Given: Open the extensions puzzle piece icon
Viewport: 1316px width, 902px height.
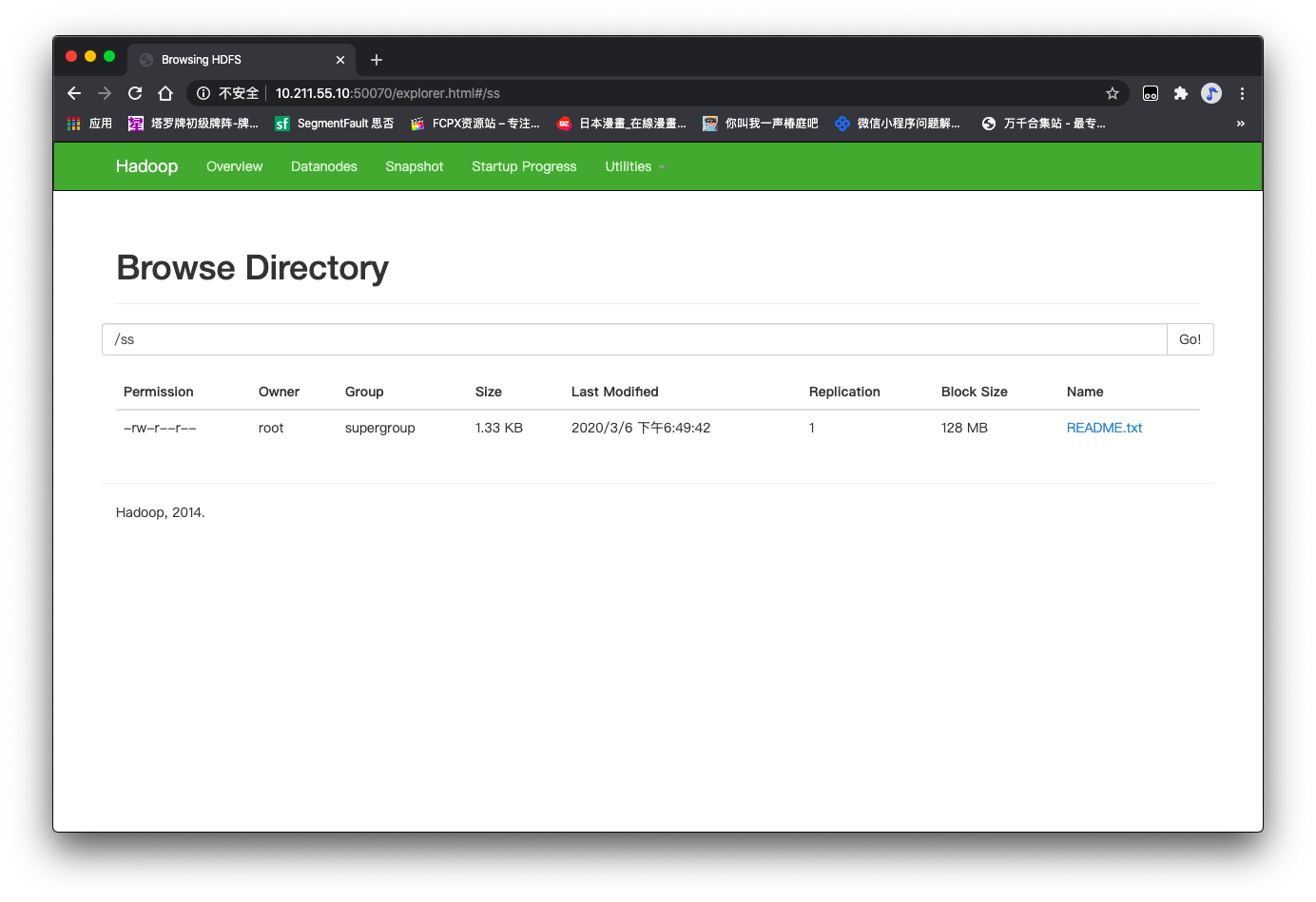Looking at the screenshot, I should [x=1181, y=93].
